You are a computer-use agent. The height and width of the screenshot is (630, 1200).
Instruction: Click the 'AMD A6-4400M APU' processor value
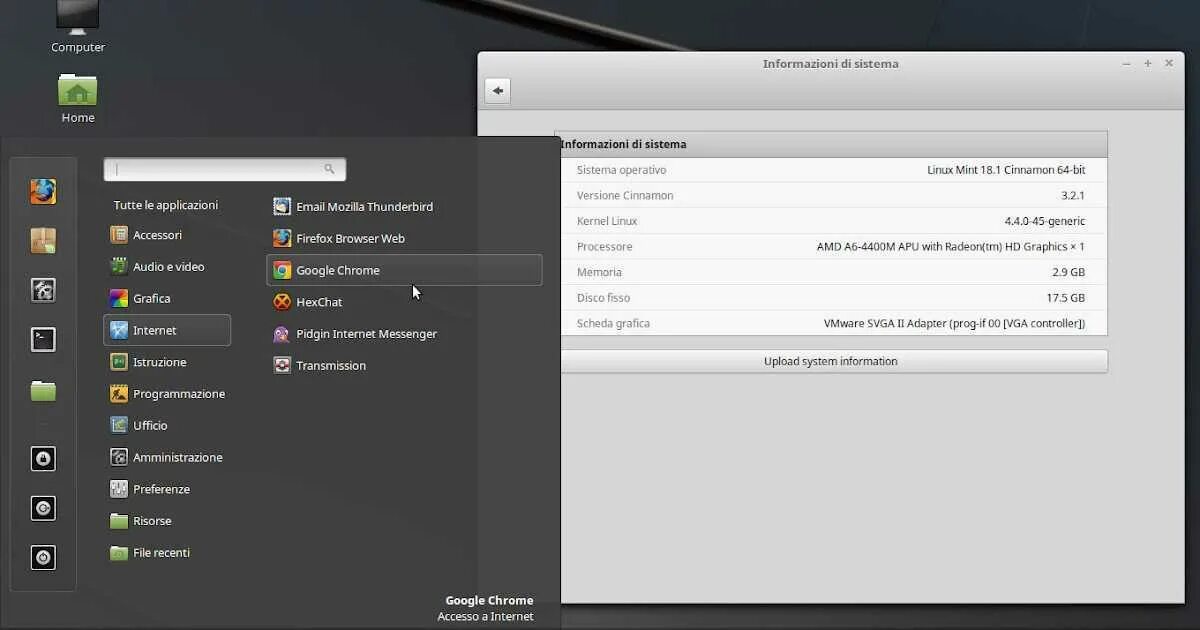[x=951, y=247]
